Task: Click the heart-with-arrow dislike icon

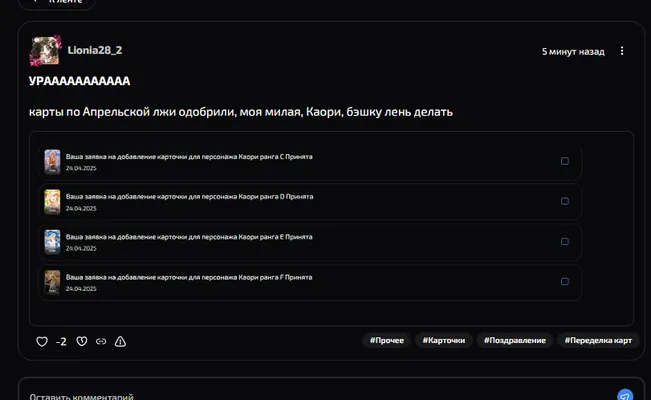Action: tap(82, 341)
